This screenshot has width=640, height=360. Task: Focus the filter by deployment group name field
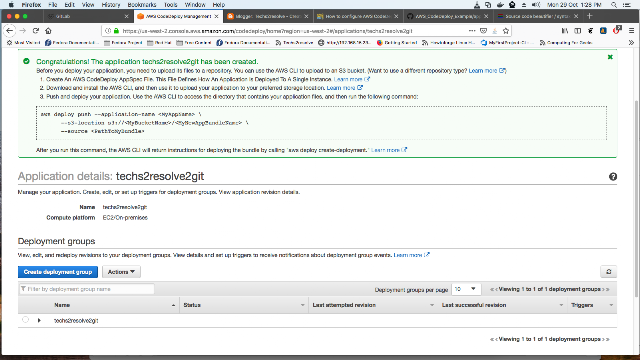pyautogui.click(x=87, y=289)
